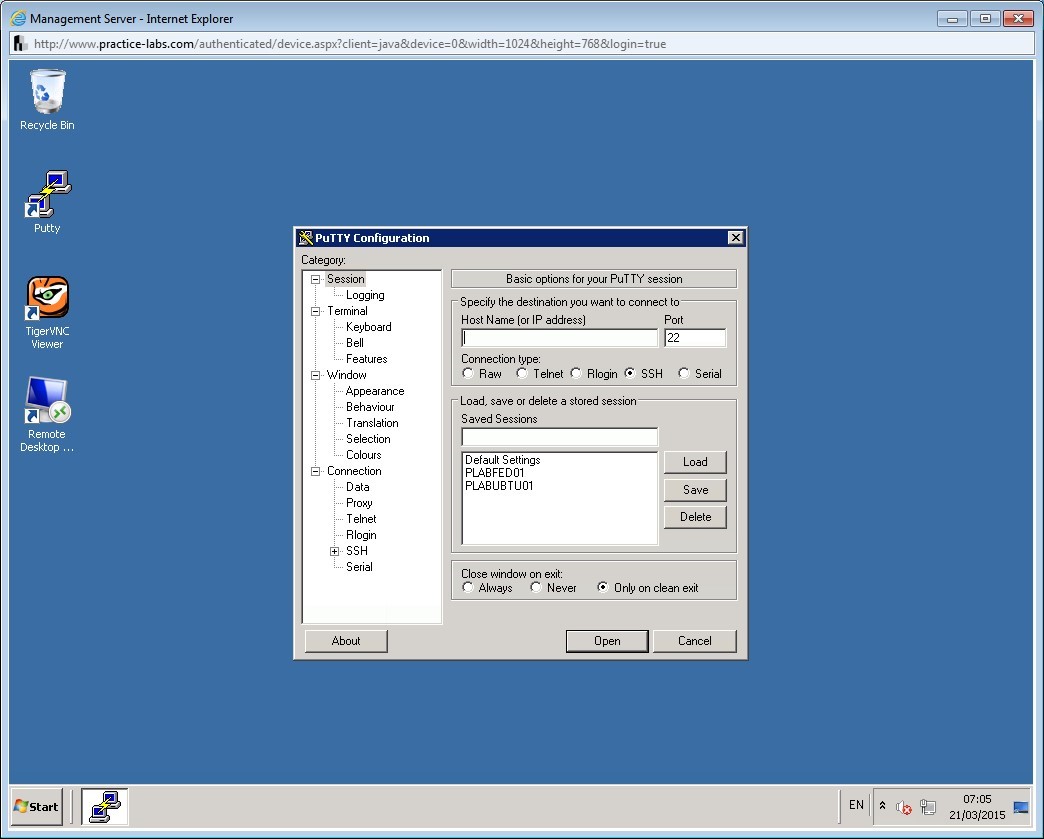Click the EN language indicator
The width and height of the screenshot is (1044, 839).
coord(856,805)
